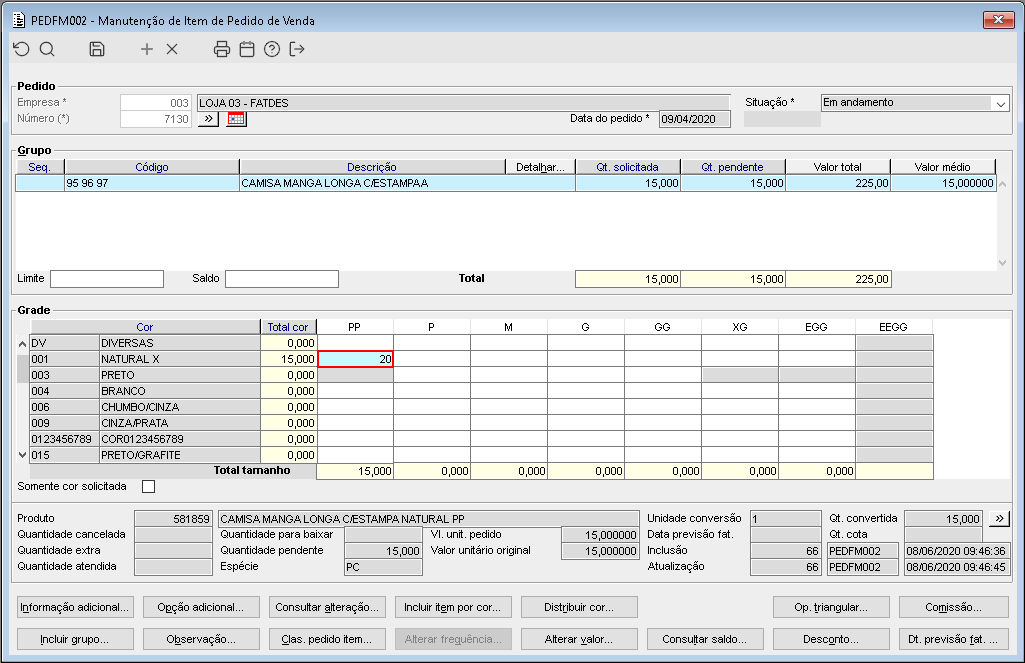Viewport: 1025px width, 663px height.
Task: Click Grupo table scroll up arrow
Action: coord(1003,184)
